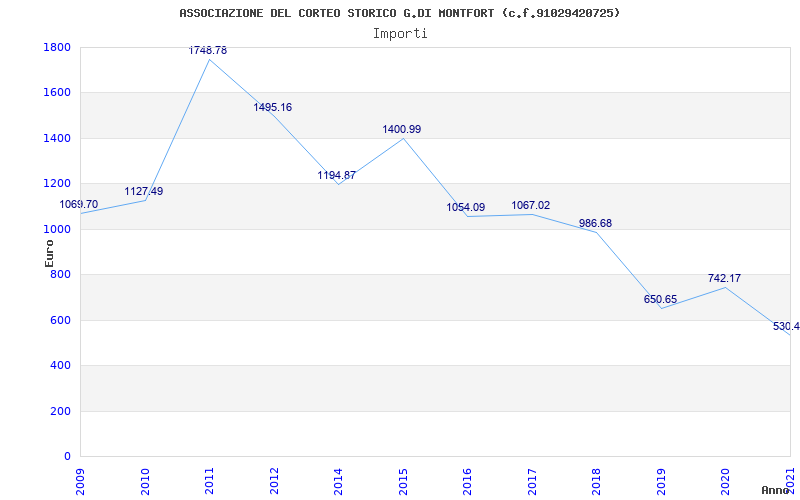
Task: Select the last data label 530.4
Action: tap(786, 327)
